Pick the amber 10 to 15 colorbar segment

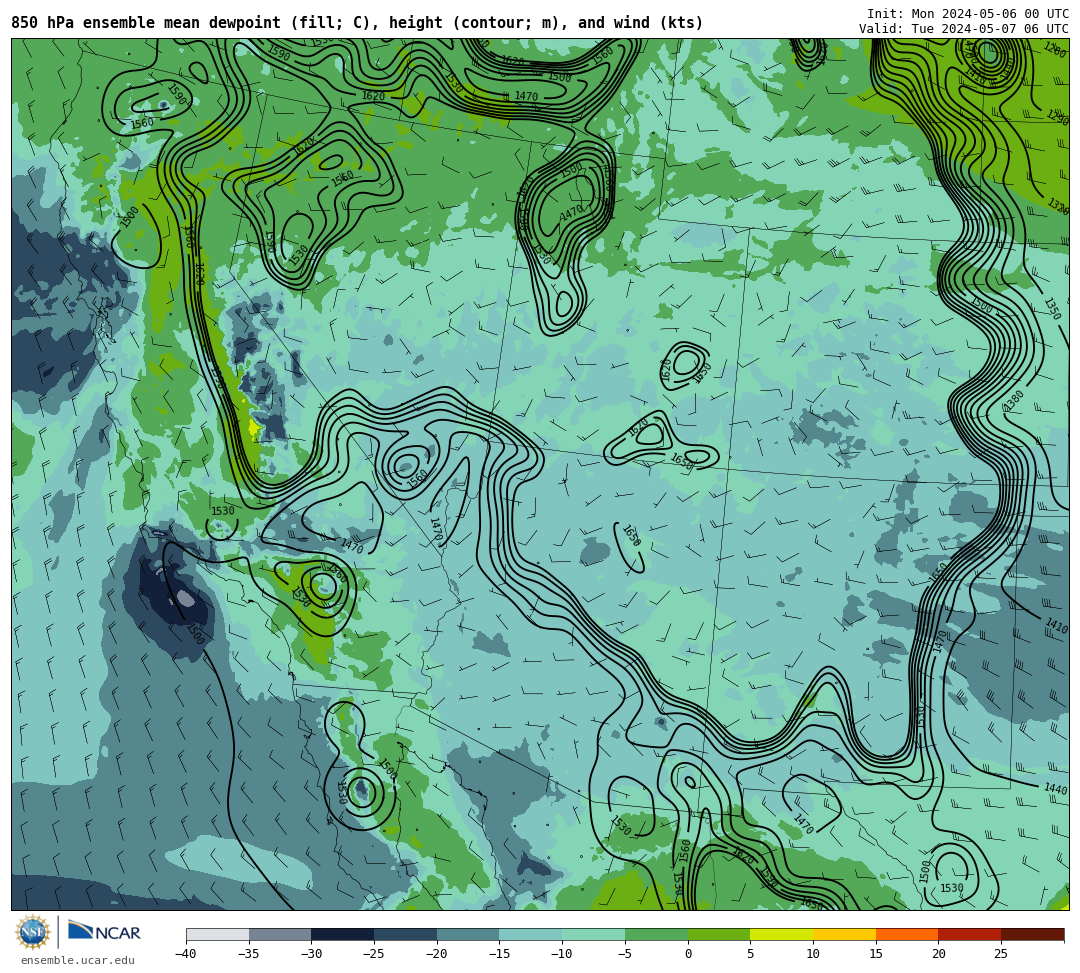844,934
